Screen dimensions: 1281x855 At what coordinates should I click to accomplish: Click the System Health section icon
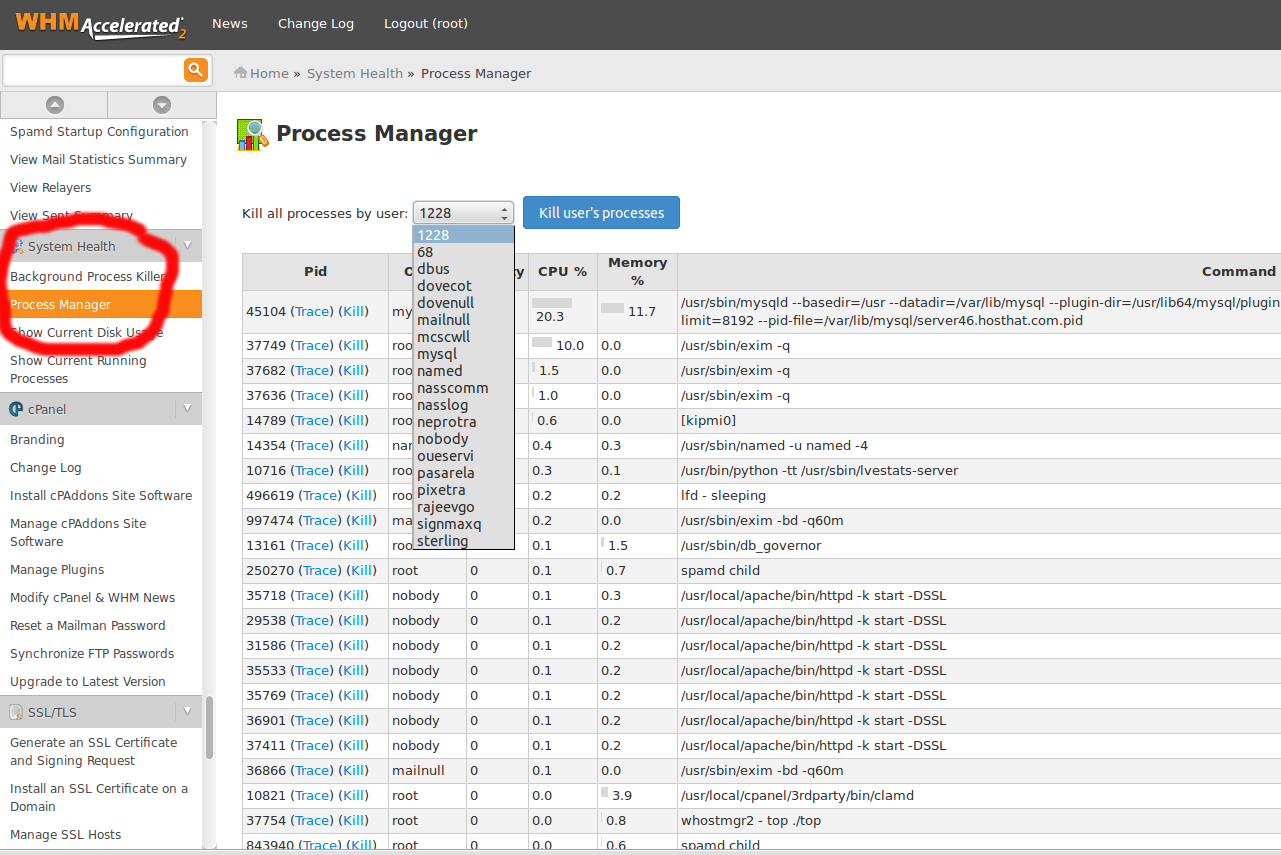16,245
